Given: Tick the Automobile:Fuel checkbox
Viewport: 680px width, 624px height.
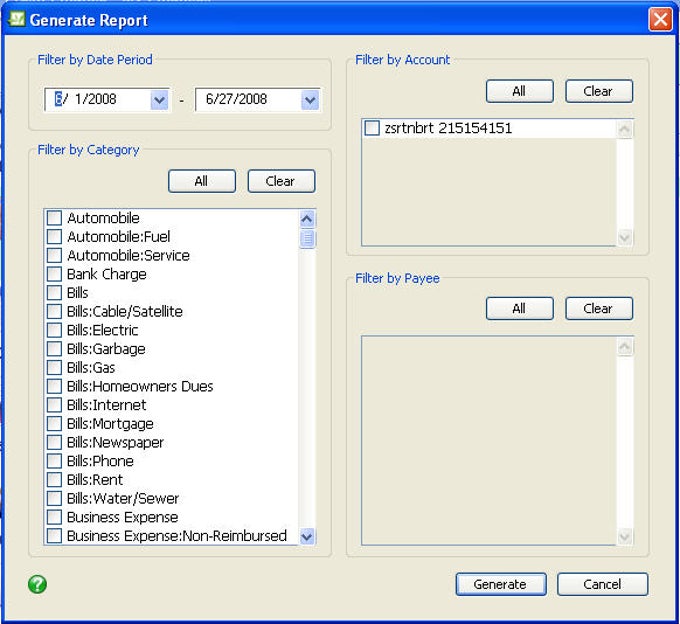Looking at the screenshot, I should click(54, 236).
